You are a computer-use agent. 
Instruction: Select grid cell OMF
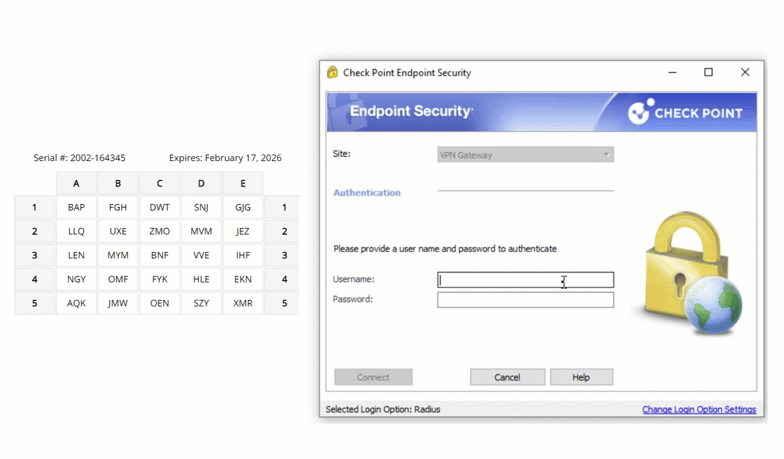(x=118, y=279)
